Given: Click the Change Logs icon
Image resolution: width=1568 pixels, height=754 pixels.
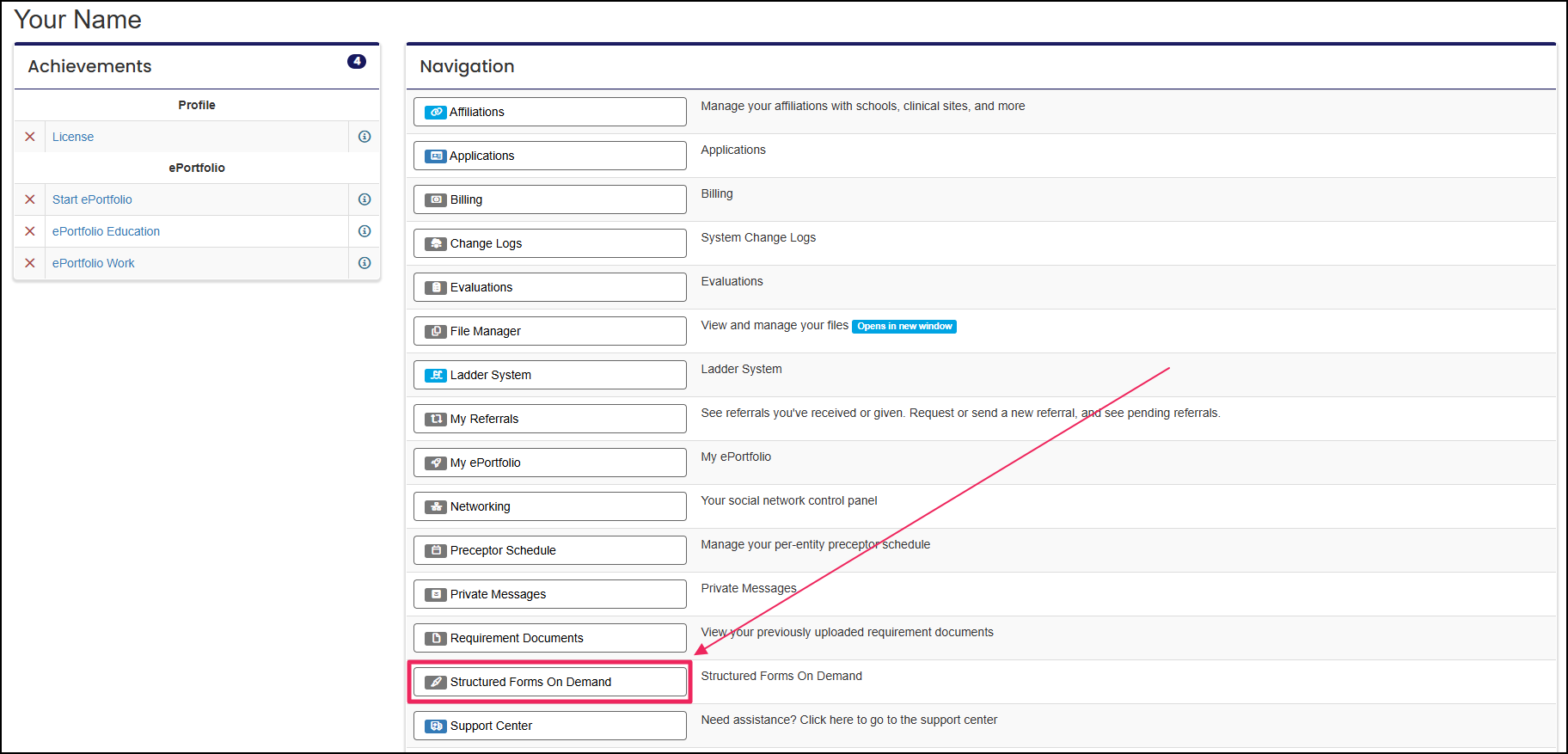Looking at the screenshot, I should 436,243.
